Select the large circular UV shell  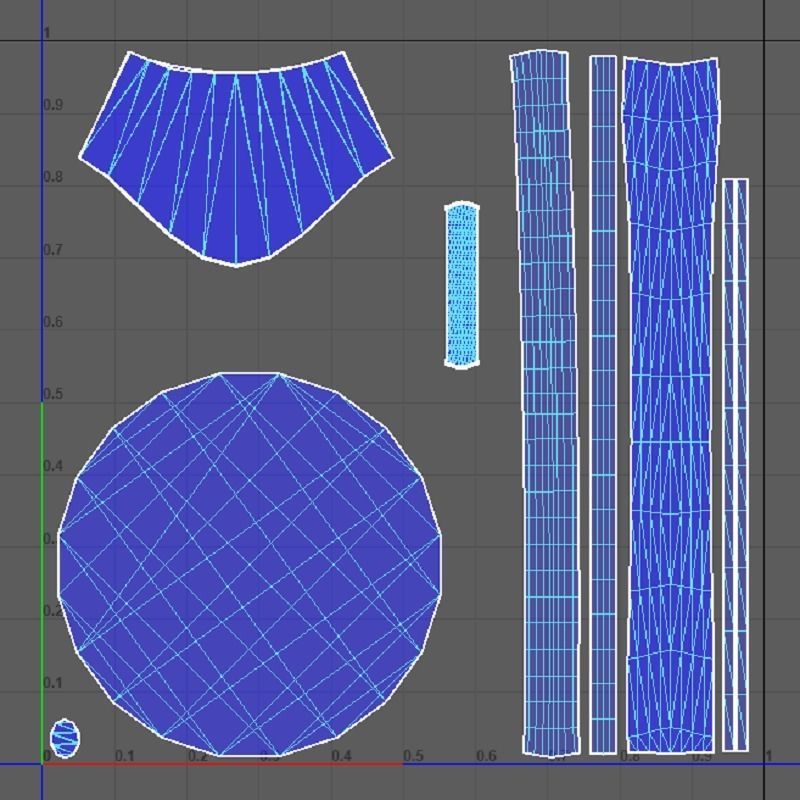click(249, 564)
